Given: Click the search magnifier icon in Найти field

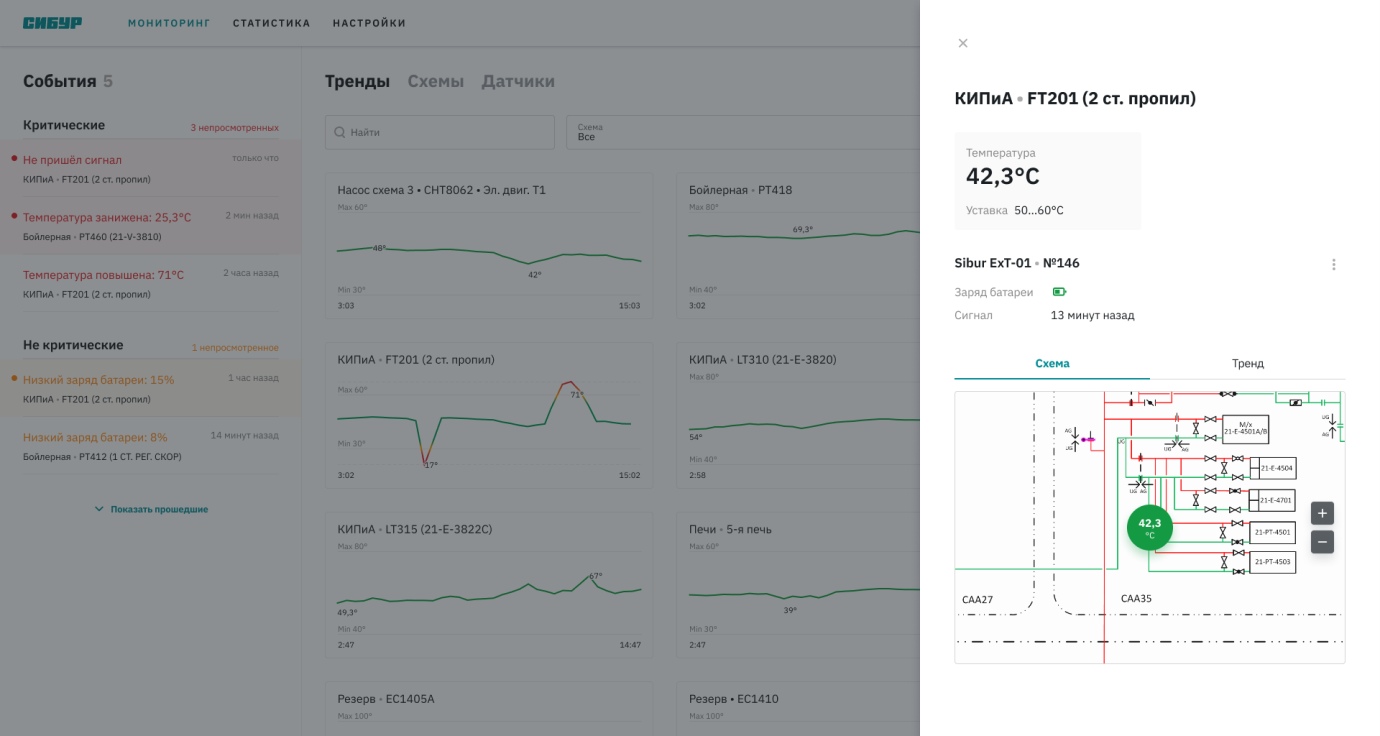Looking at the screenshot, I should click(x=340, y=132).
